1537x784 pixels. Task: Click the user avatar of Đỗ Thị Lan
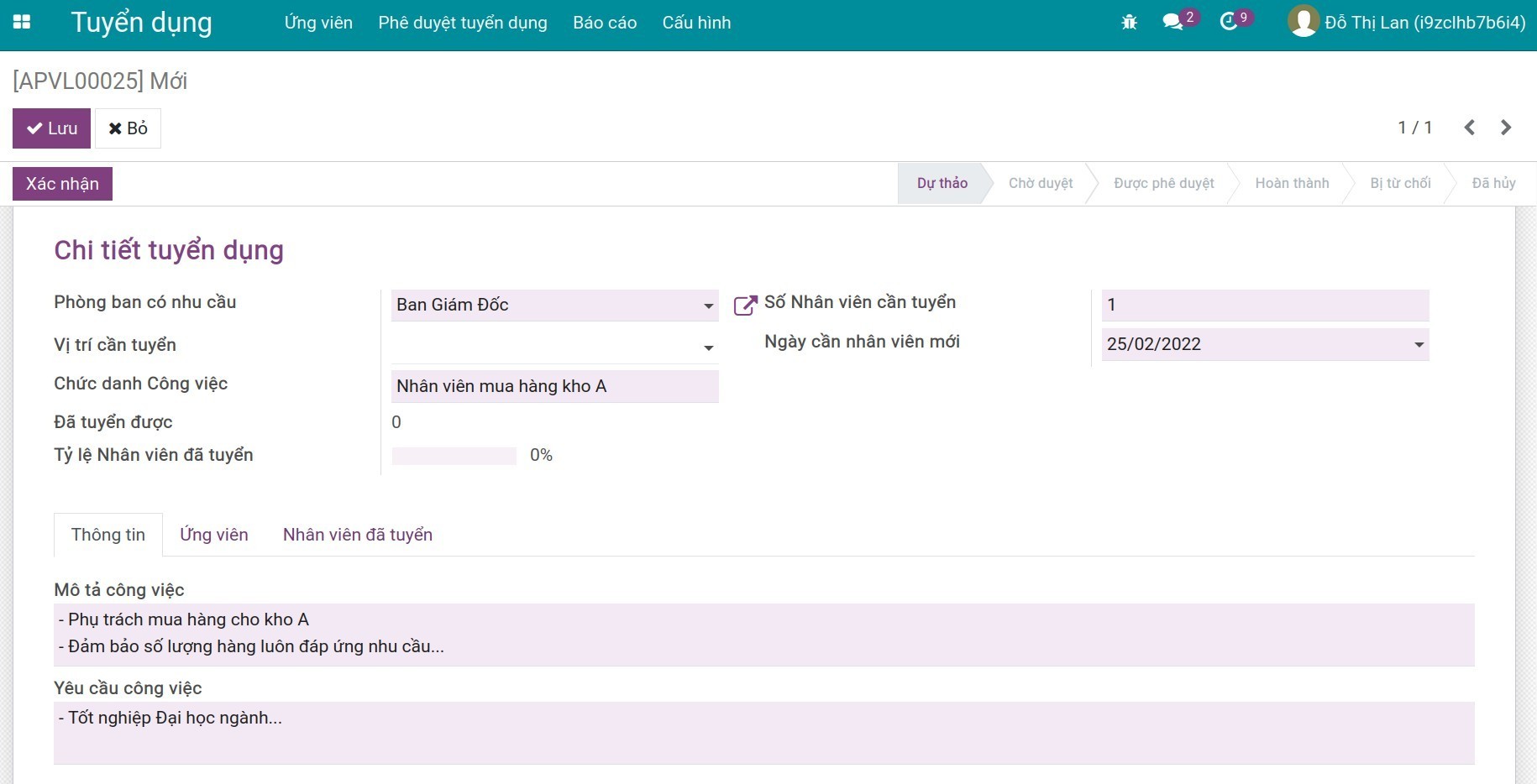[1303, 22]
